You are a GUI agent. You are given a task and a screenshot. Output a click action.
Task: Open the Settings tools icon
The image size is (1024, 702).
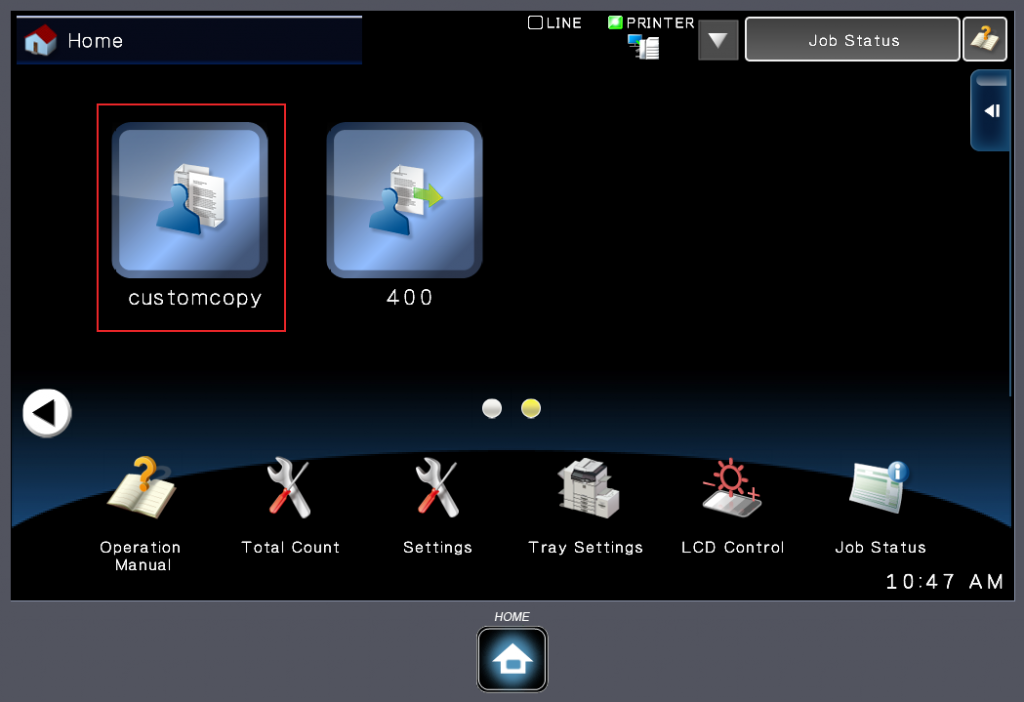click(437, 489)
